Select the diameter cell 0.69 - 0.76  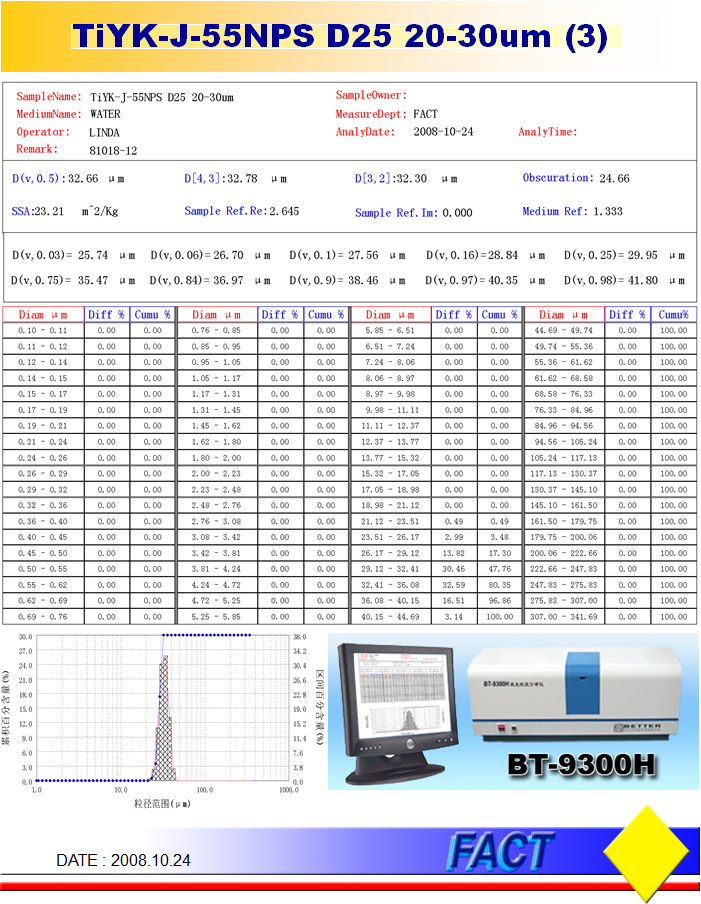click(x=43, y=617)
